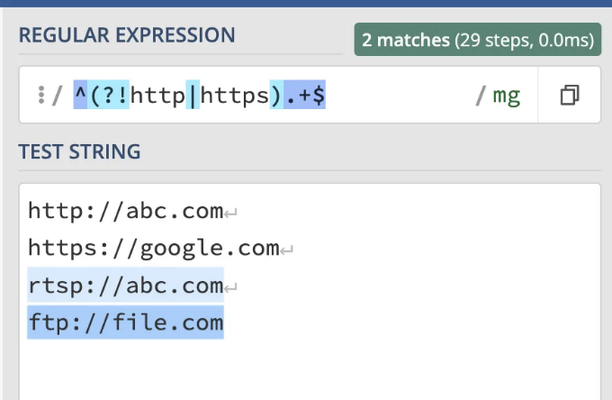The image size is (612, 400).
Task: Click the https://google.com test line
Action: pos(153,248)
